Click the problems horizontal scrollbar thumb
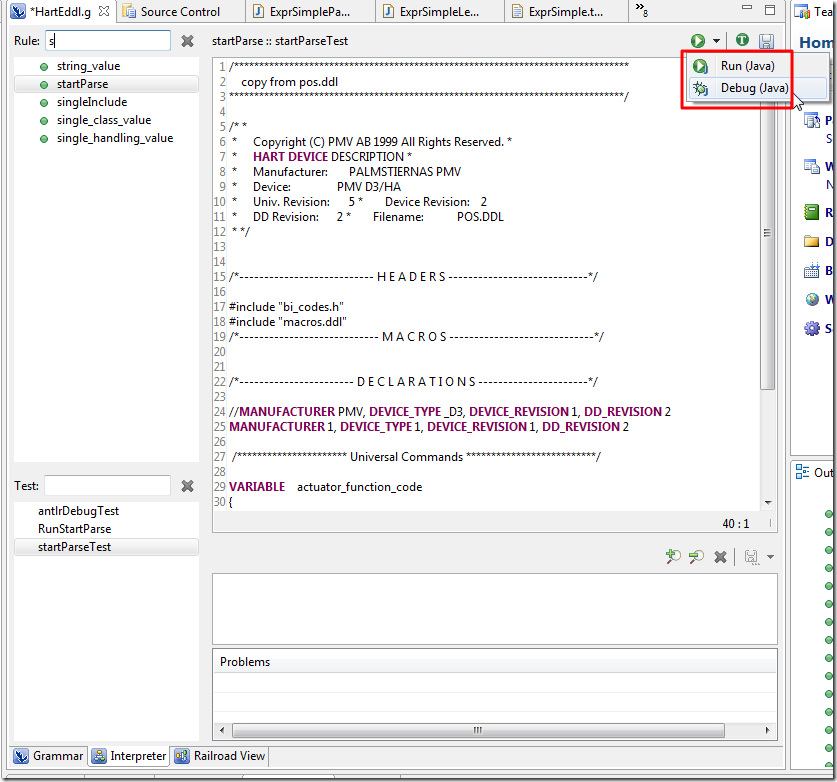Screen dimensions: 837x782 (478, 730)
